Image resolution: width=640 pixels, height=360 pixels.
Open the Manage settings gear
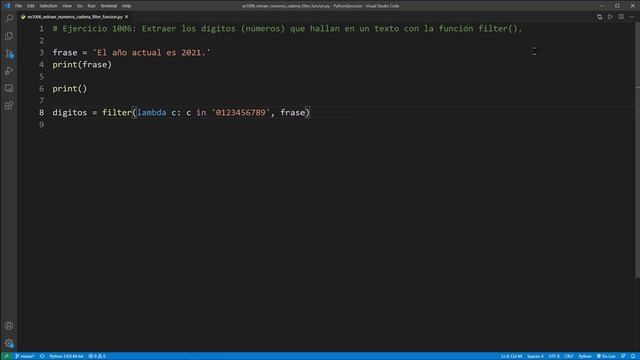point(9,343)
